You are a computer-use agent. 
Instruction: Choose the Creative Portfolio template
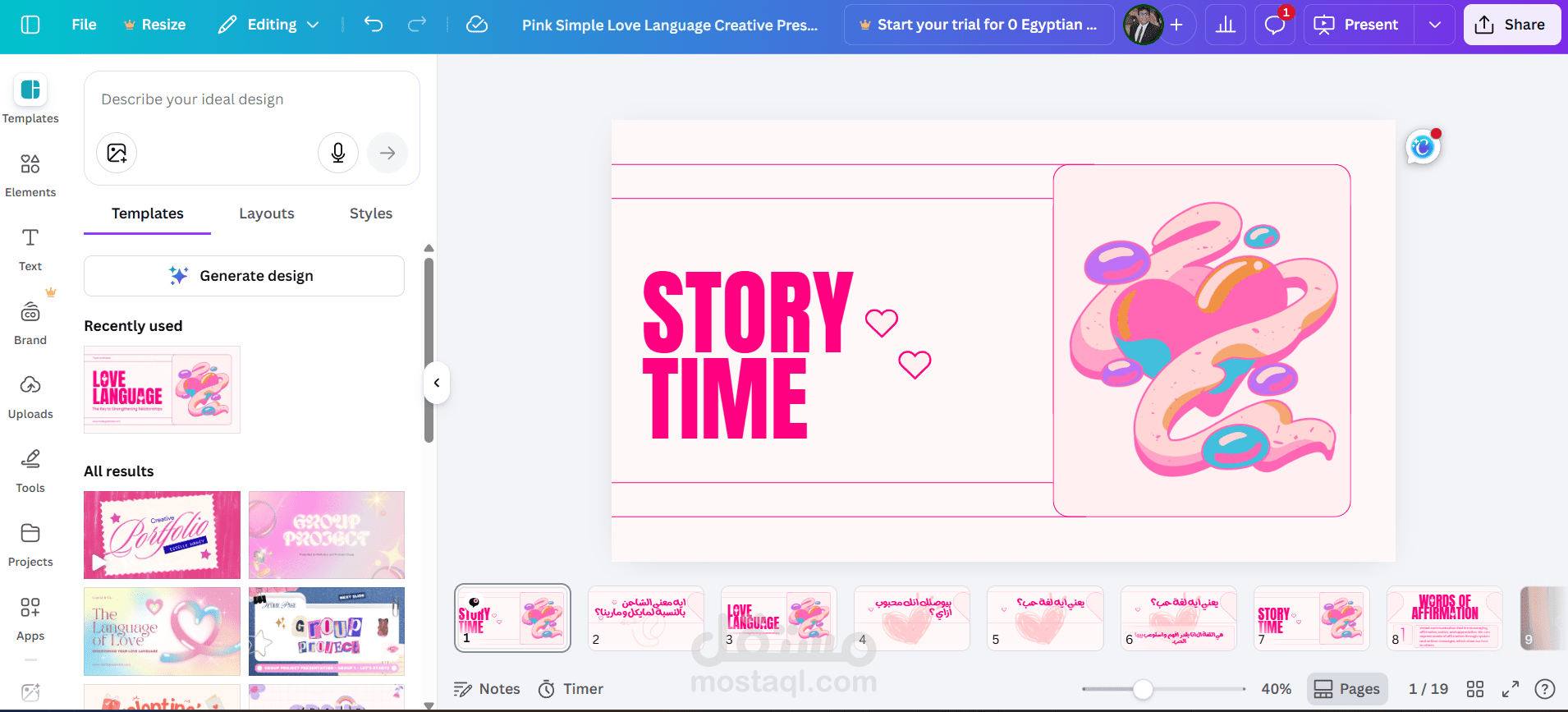coord(162,535)
